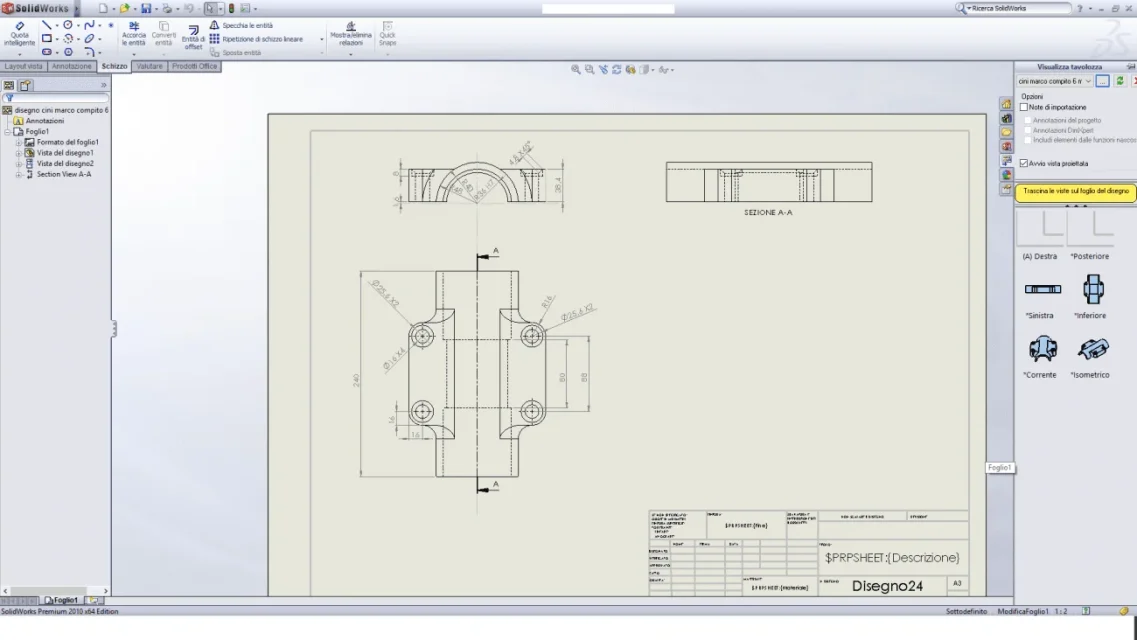Open the Design Library task pane tab
The width and height of the screenshot is (1137, 640).
(1006, 118)
